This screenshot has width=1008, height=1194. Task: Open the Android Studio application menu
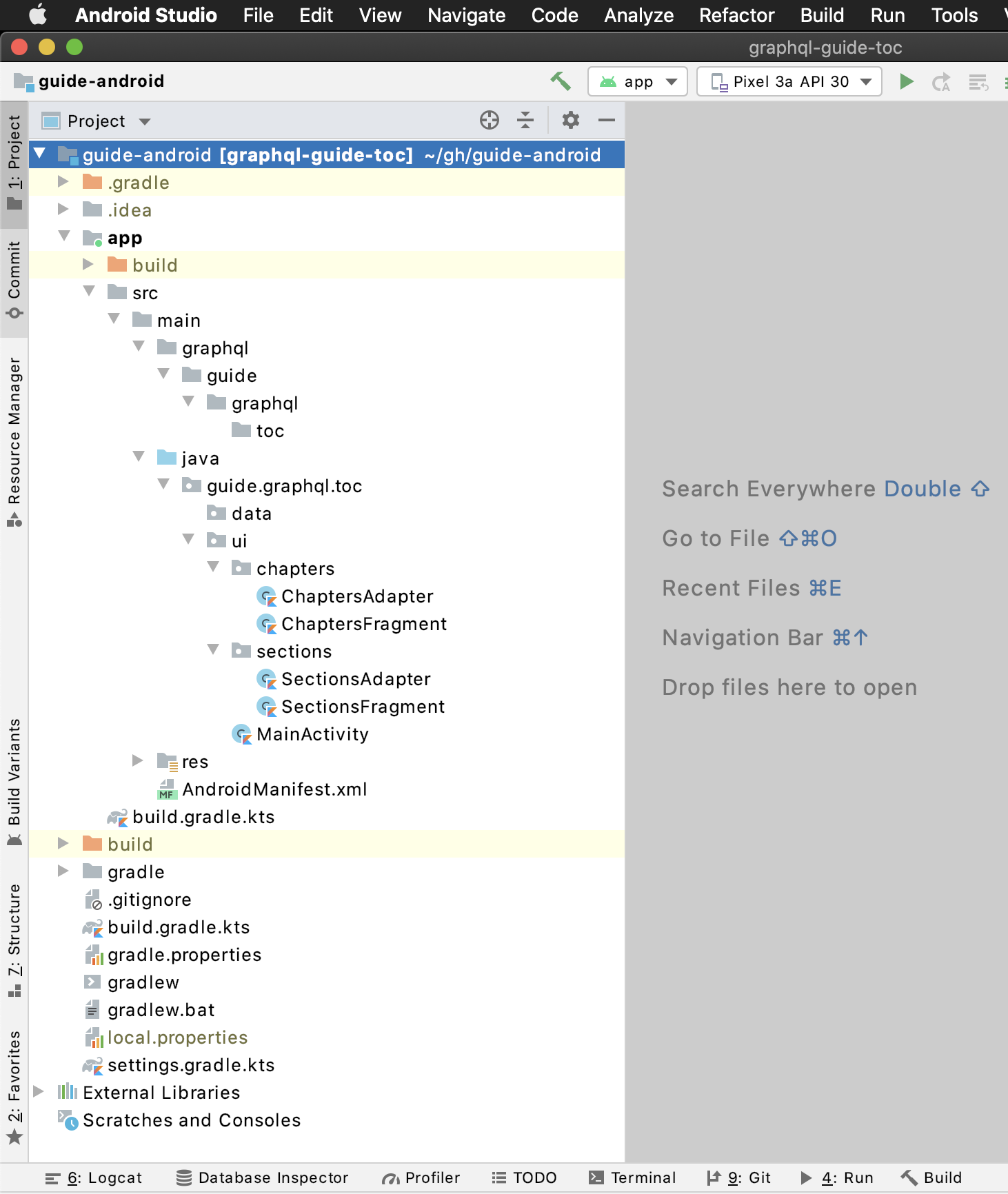[146, 15]
